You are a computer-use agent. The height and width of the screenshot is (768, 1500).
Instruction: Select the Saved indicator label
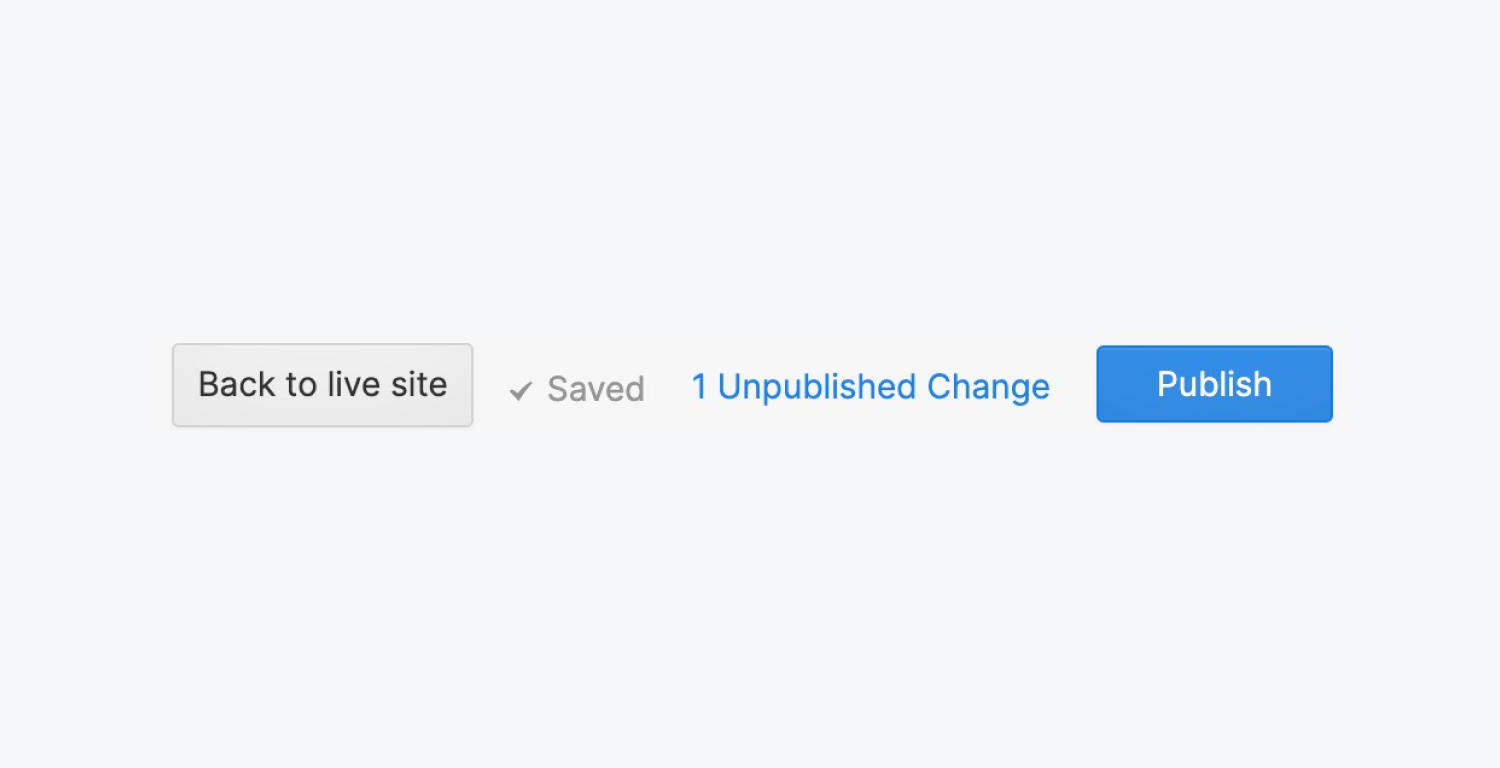[596, 389]
